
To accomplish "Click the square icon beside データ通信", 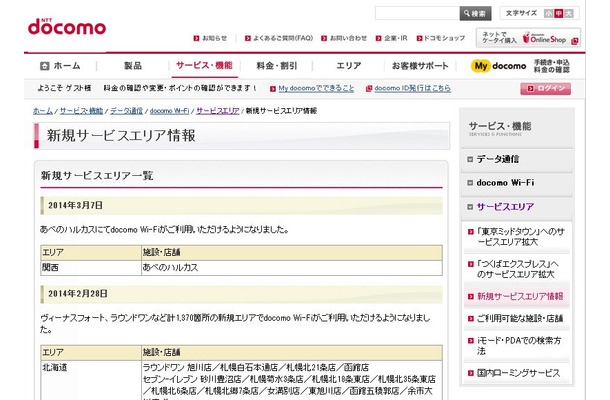I will tap(470, 159).
